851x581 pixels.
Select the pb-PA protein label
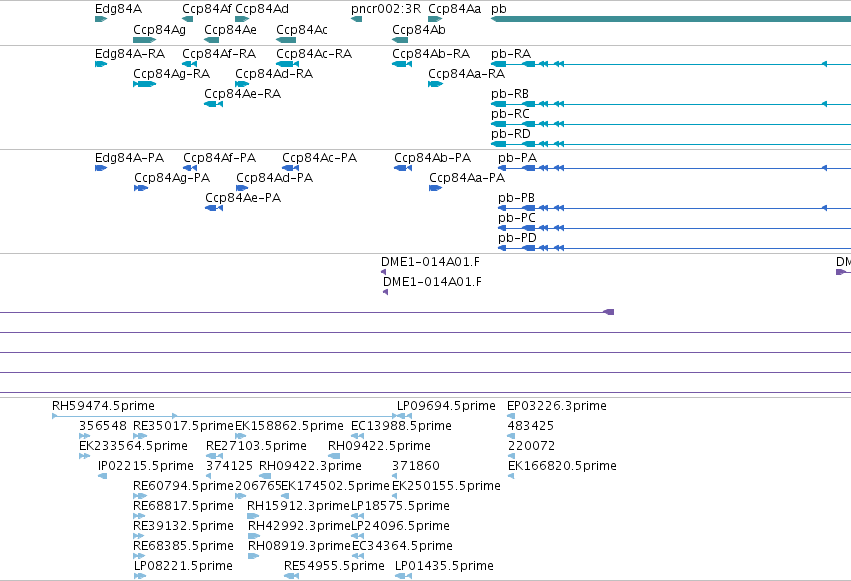click(x=517, y=158)
